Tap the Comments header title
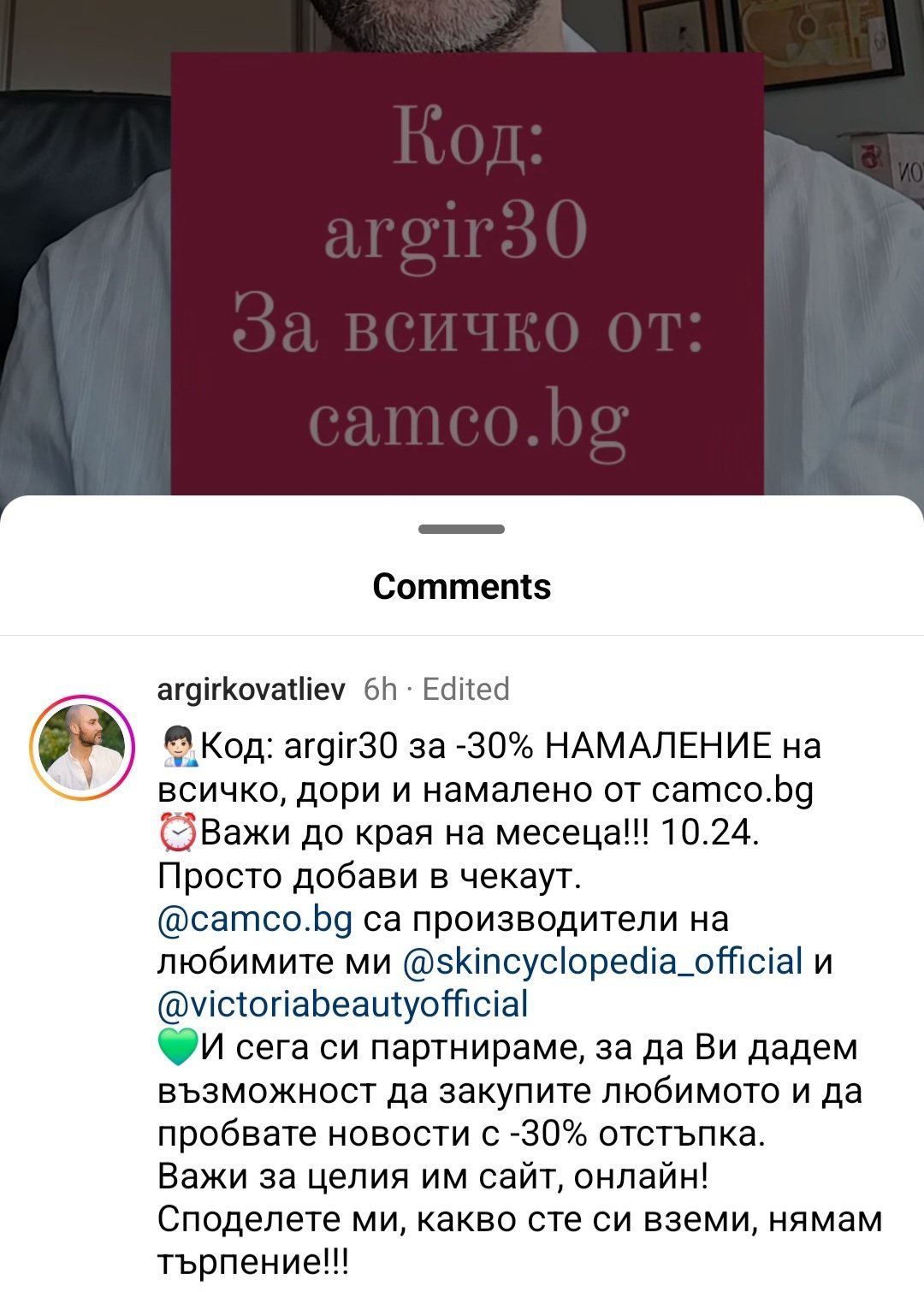The width and height of the screenshot is (924, 1292). point(462,587)
